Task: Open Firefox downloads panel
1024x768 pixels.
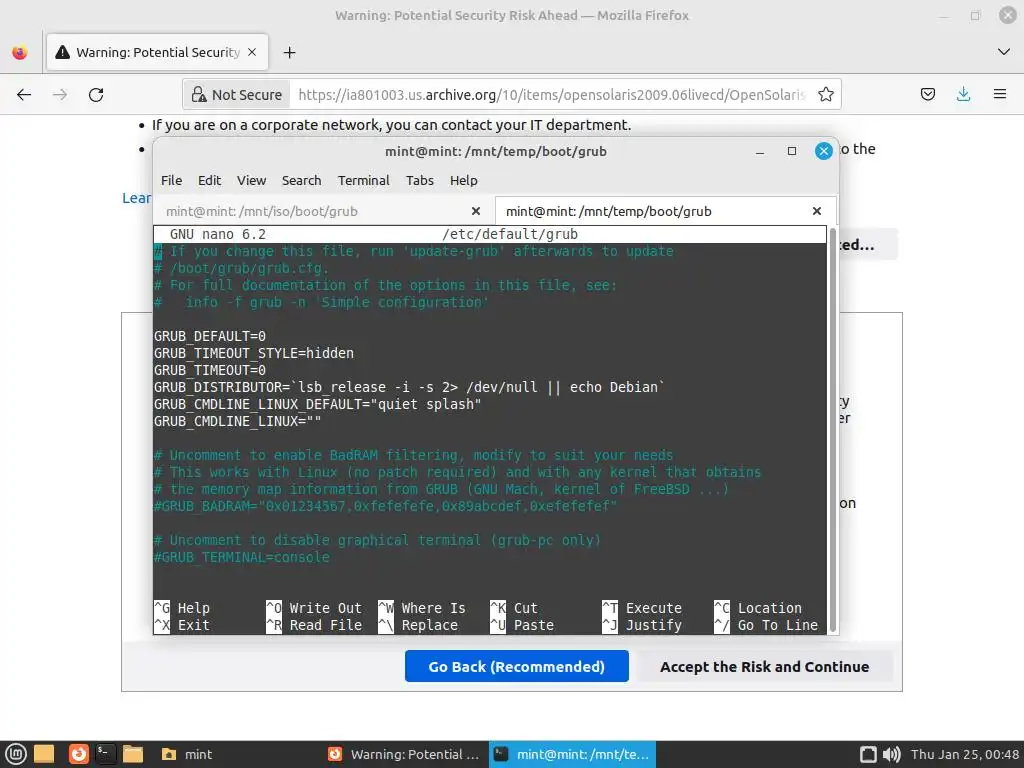Action: tap(963, 94)
